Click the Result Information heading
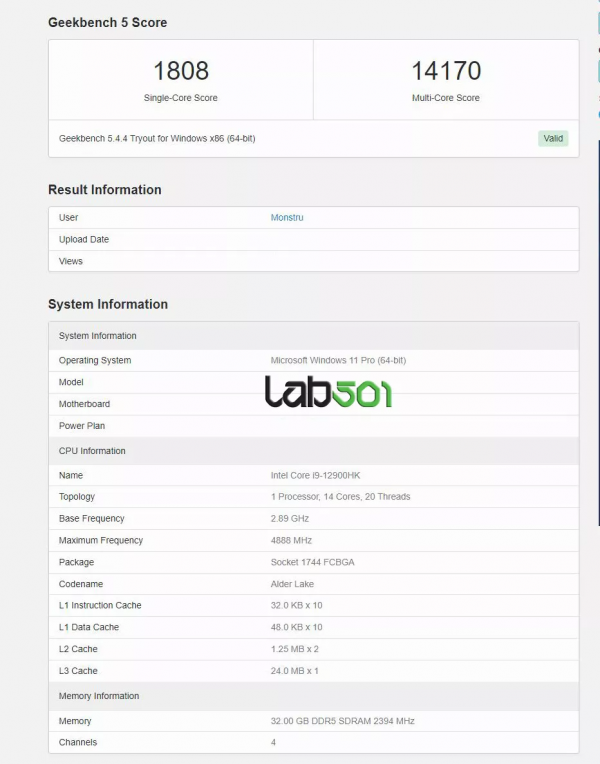The height and width of the screenshot is (764, 600). tap(105, 190)
